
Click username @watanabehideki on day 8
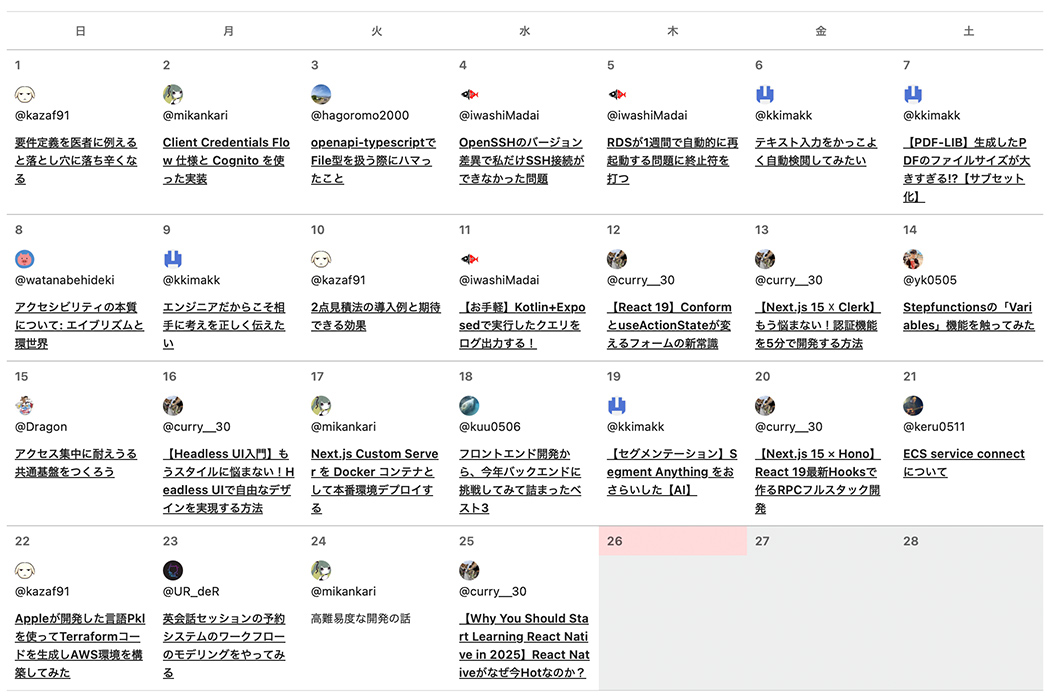click(x=64, y=280)
